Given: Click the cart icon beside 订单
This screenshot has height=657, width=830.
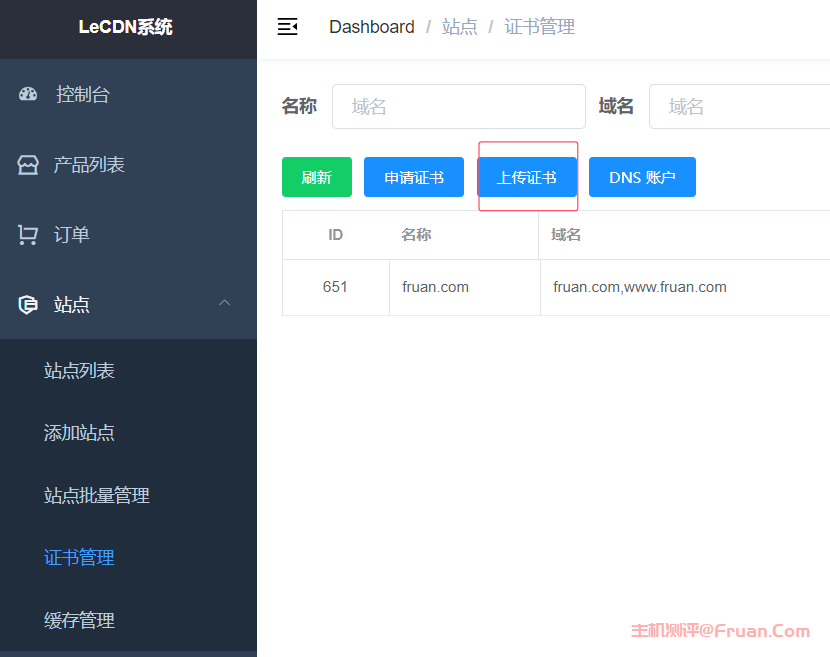Looking at the screenshot, I should 28,235.
